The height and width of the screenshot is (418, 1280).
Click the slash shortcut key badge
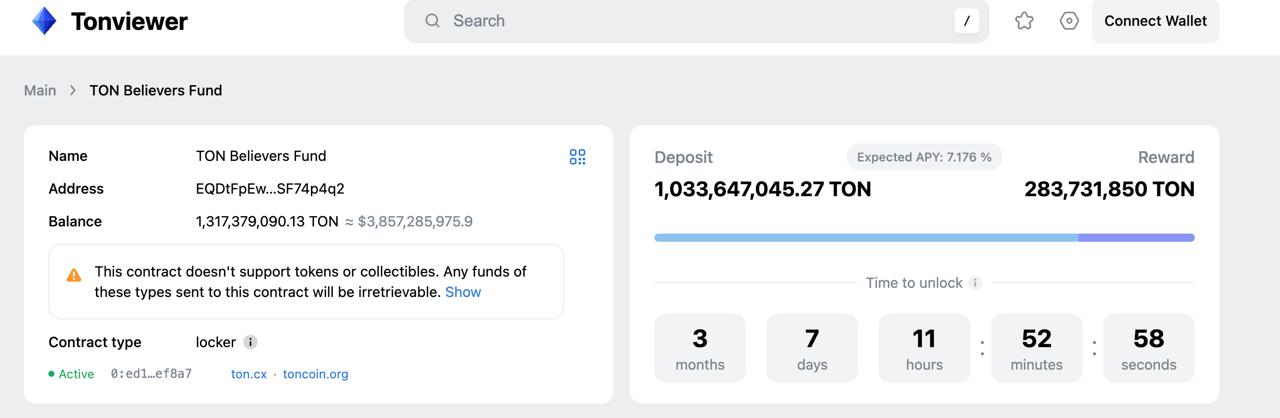pyautogui.click(x=967, y=21)
